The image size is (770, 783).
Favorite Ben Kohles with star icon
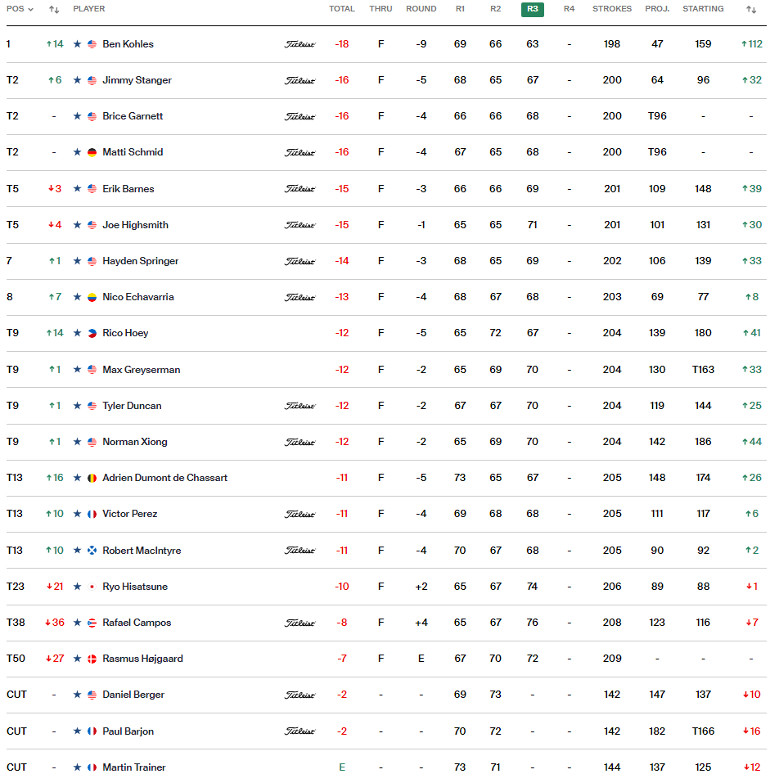click(x=77, y=44)
